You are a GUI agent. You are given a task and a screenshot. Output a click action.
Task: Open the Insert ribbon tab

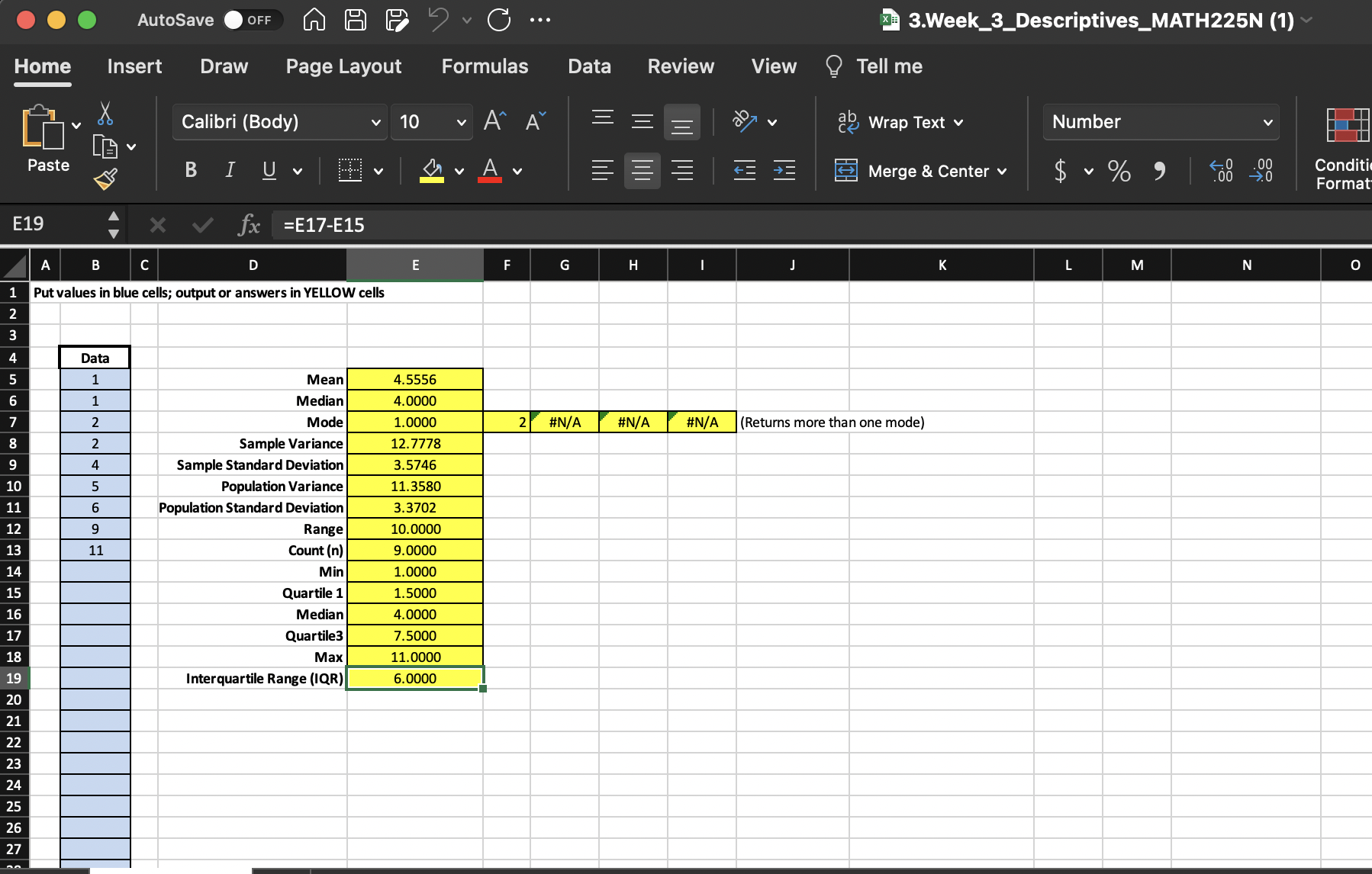(x=134, y=66)
